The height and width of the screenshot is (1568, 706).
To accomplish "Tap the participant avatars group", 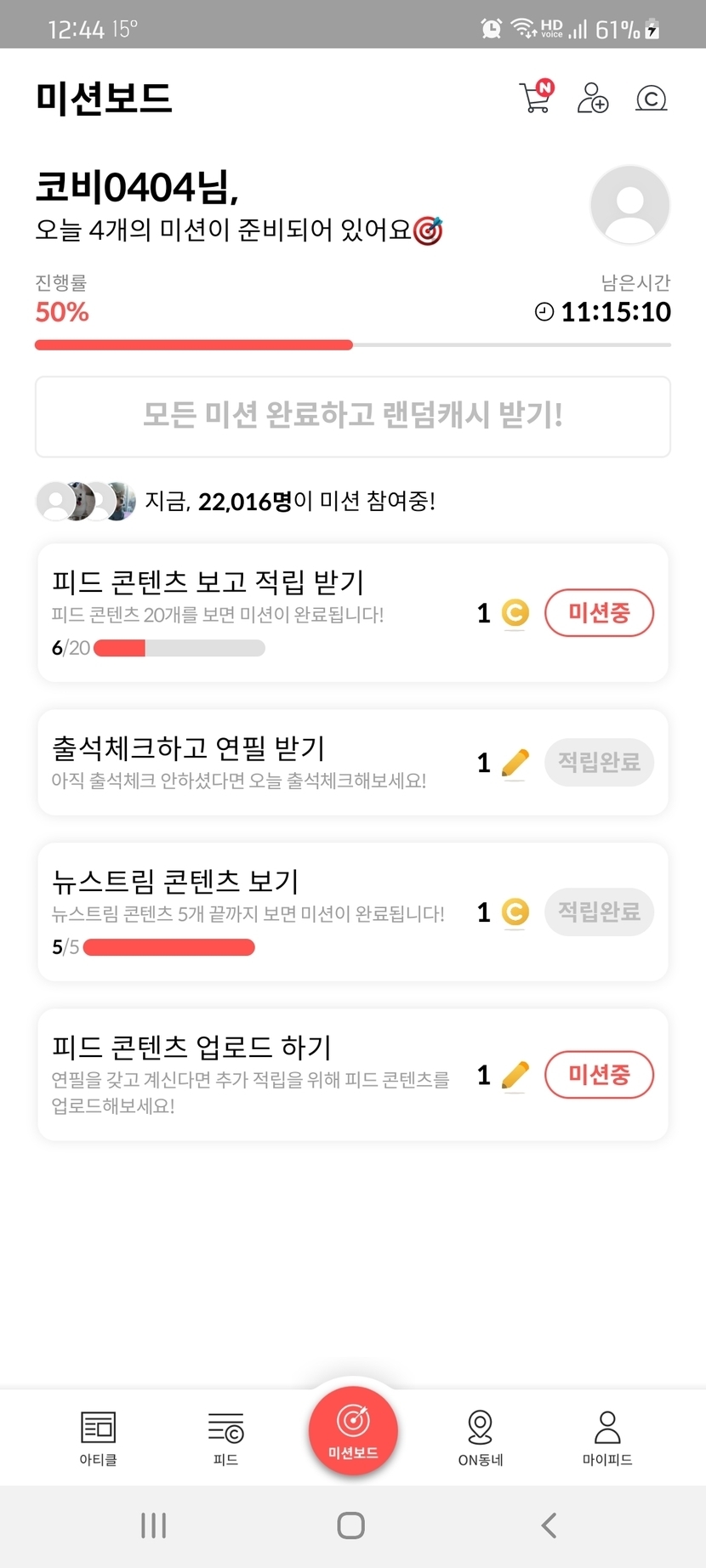I will click(86, 501).
